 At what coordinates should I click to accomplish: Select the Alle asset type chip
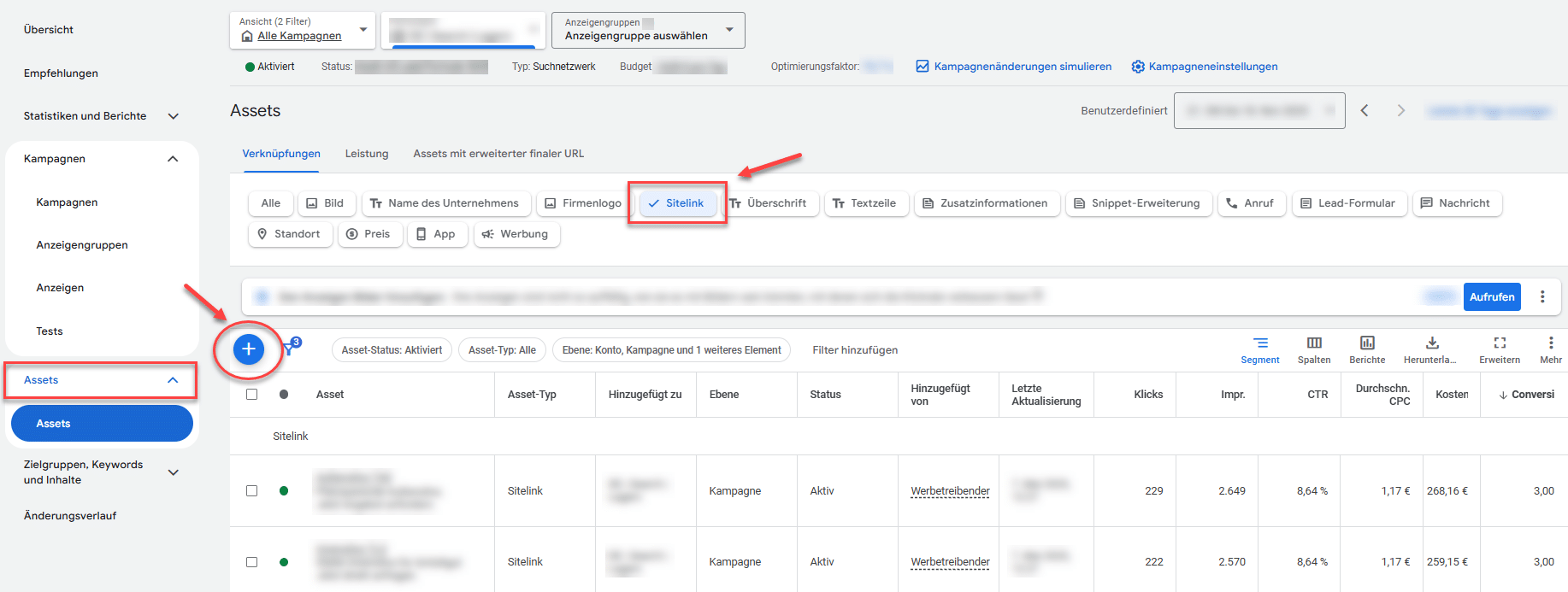click(270, 203)
